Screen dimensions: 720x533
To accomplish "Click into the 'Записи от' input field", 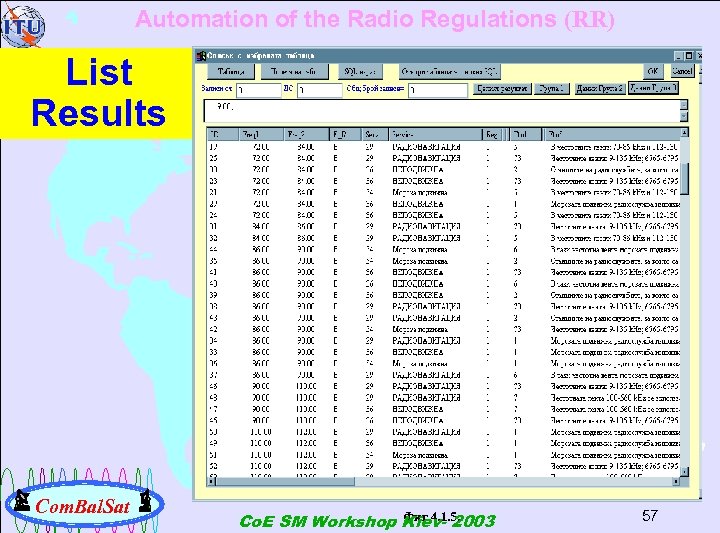I will coord(259,90).
